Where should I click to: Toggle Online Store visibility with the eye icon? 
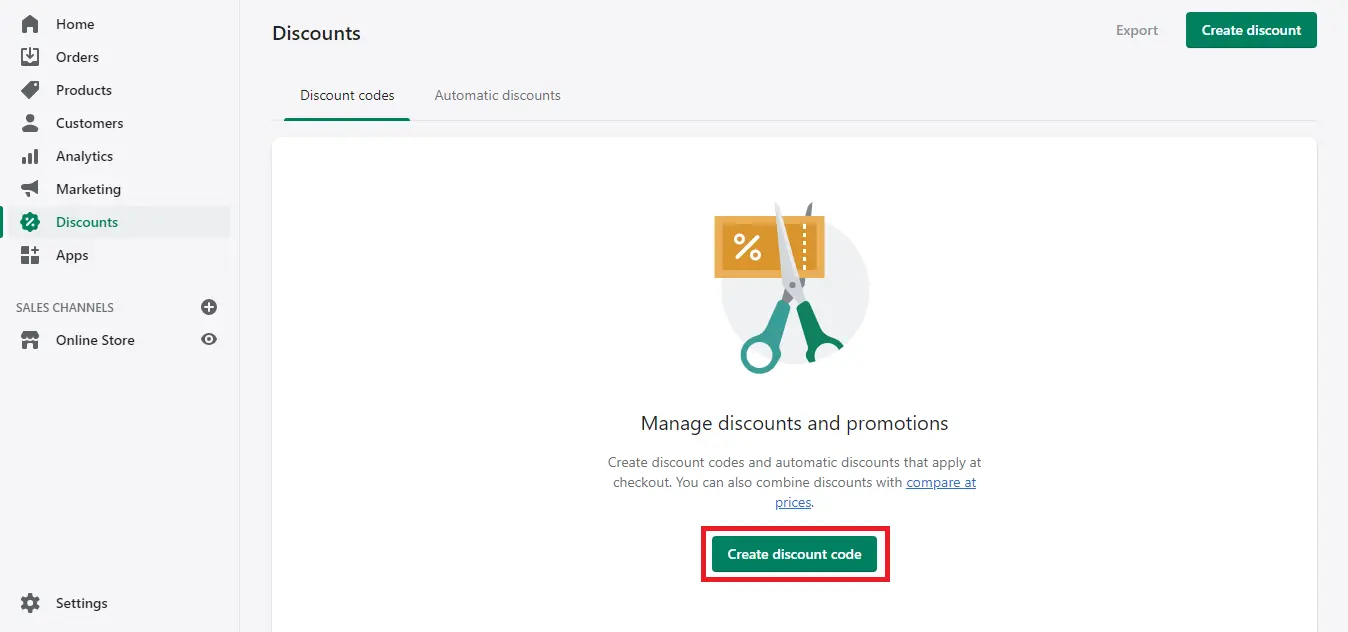pos(208,339)
